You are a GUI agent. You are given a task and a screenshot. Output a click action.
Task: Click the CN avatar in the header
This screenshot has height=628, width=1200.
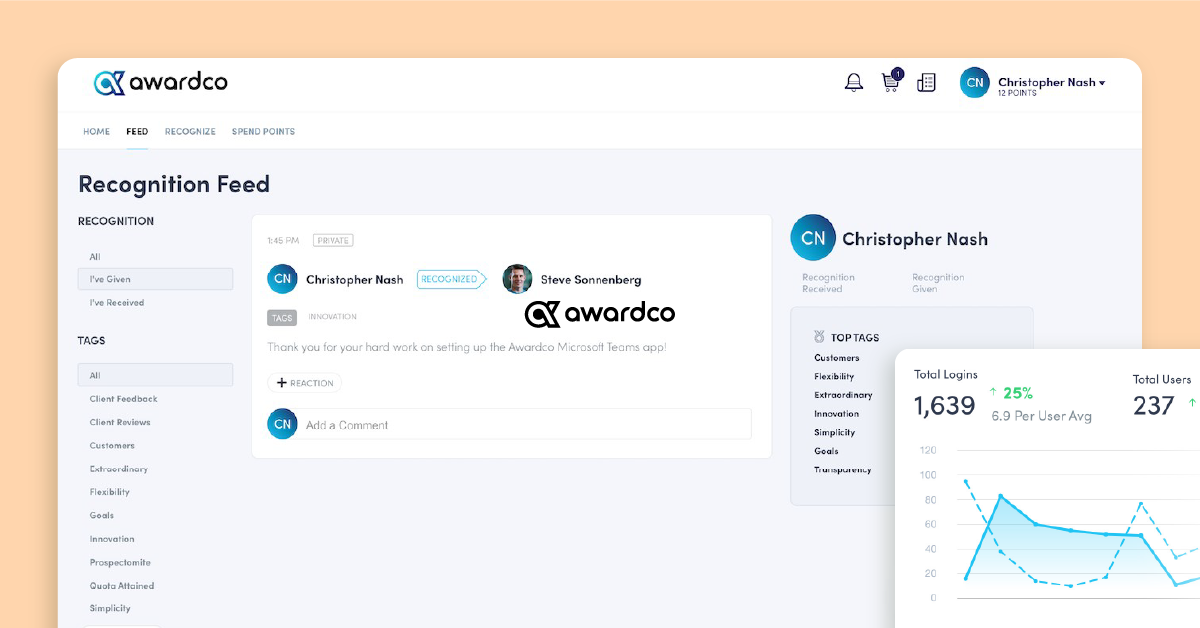click(974, 83)
